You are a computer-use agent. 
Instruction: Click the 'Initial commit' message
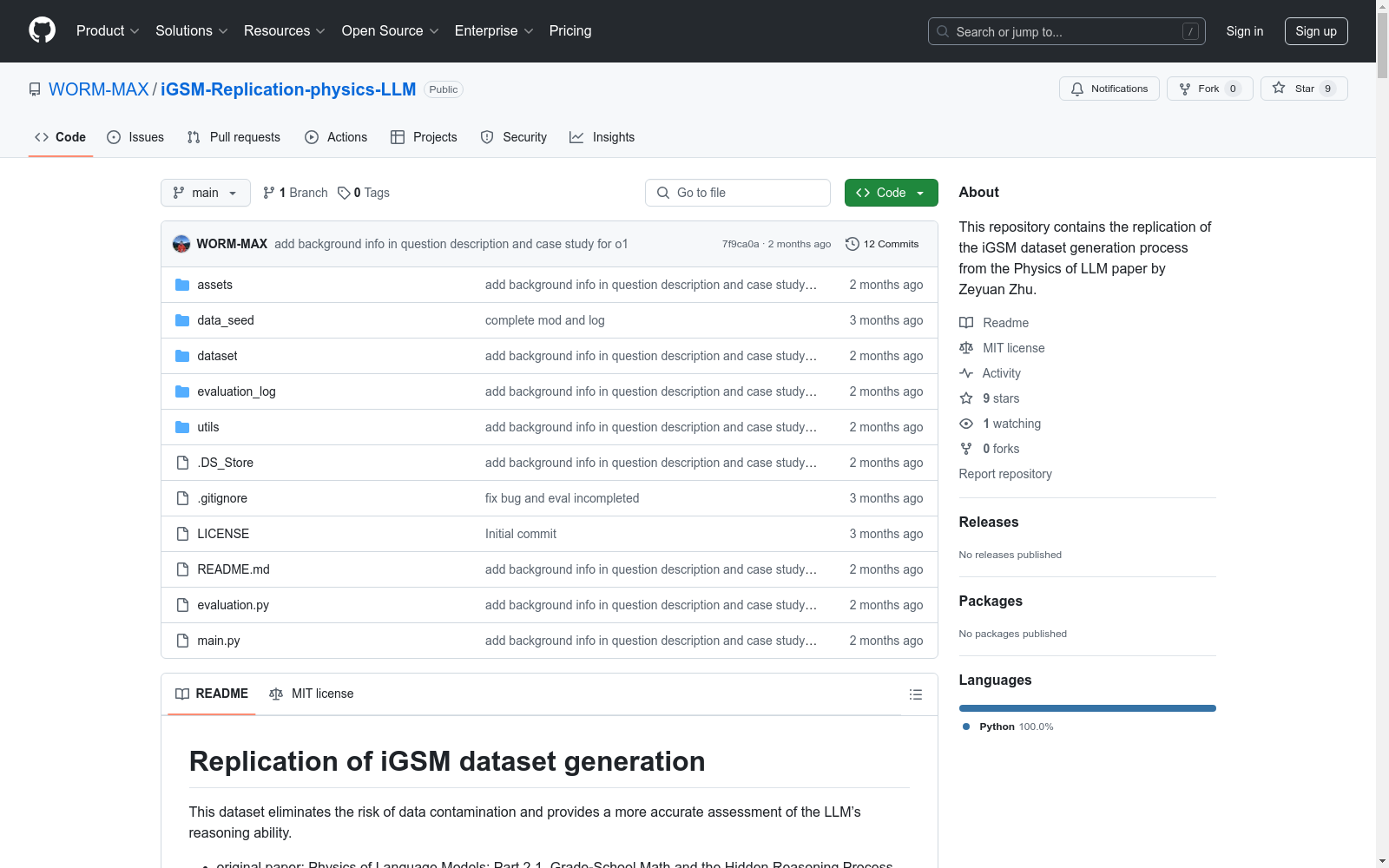tap(521, 534)
